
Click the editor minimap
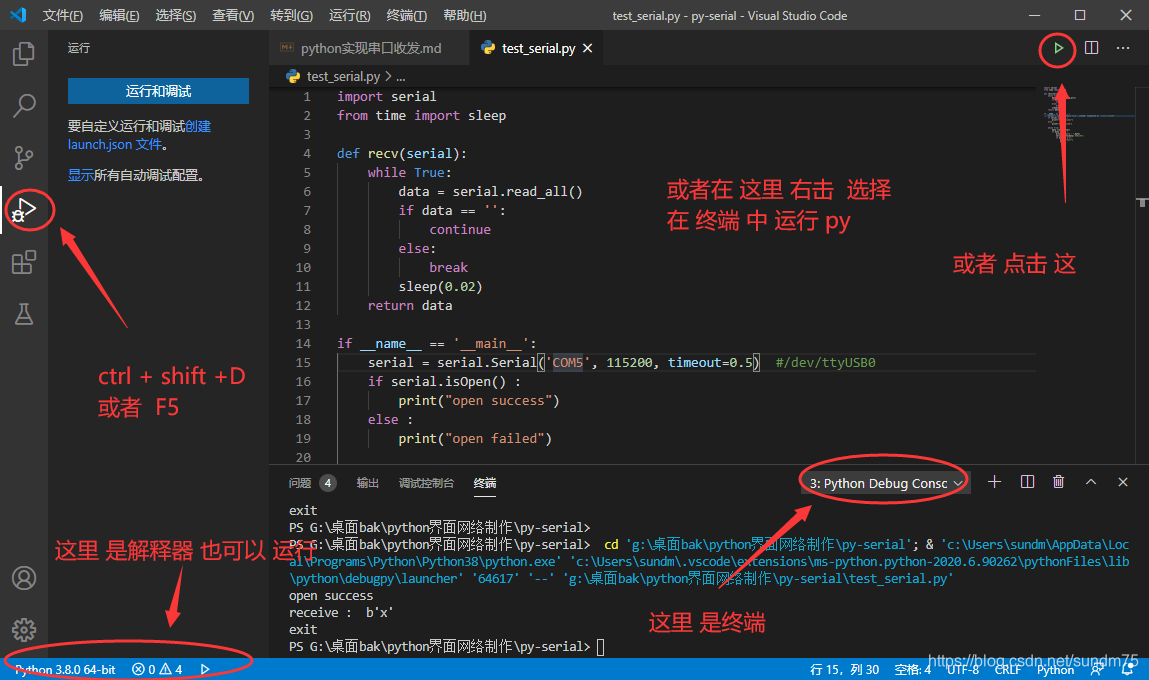(x=1090, y=114)
